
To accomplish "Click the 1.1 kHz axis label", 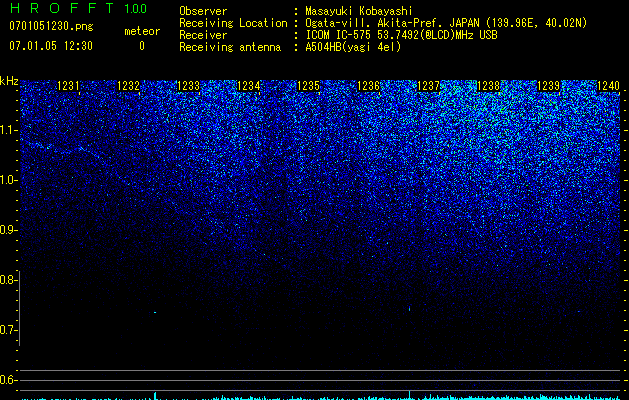I will pyautogui.click(x=8, y=130).
